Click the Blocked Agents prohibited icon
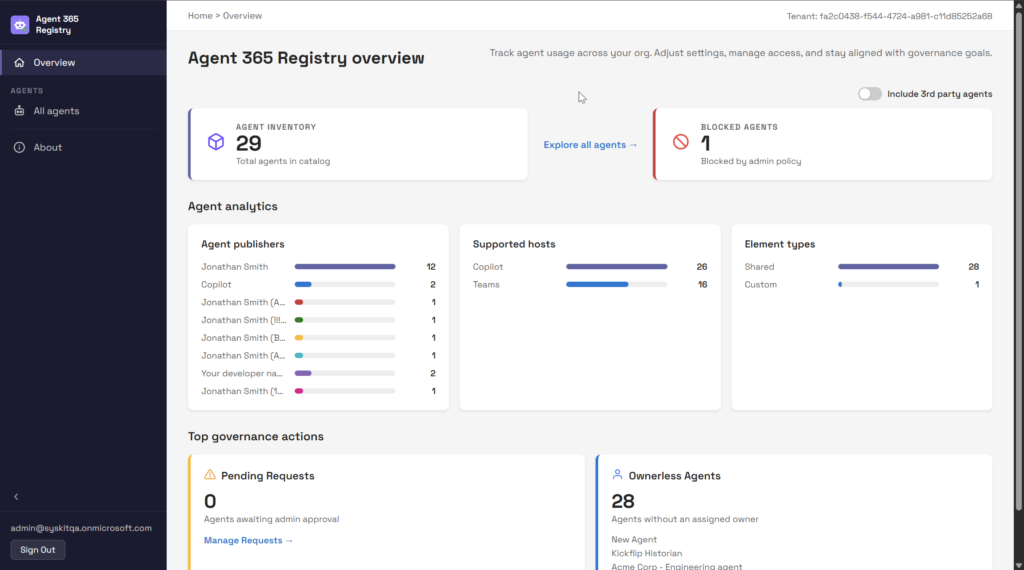Screen dimensions: 1024x570 click(680, 142)
